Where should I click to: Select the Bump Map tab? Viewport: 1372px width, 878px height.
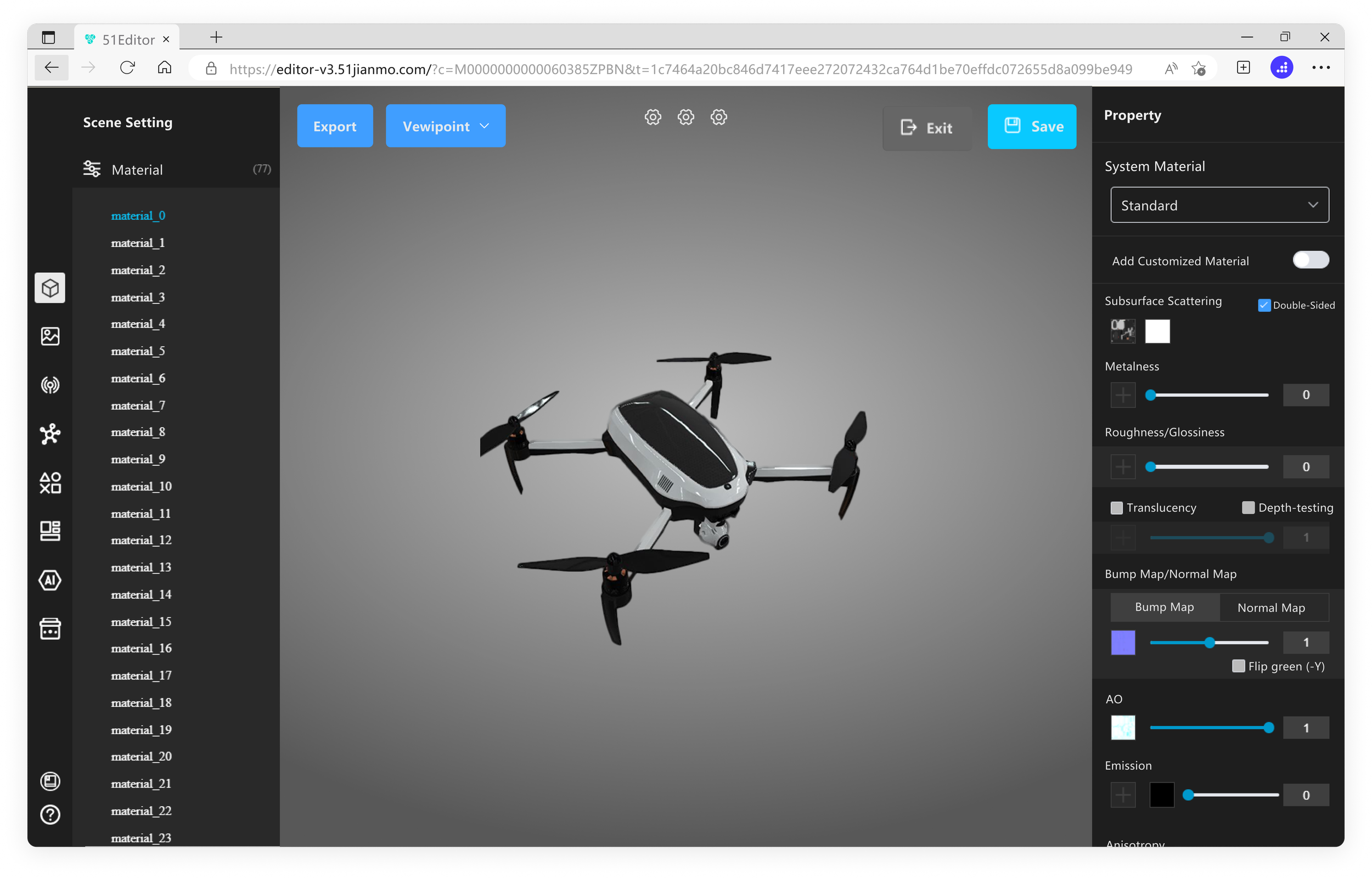pos(1164,608)
